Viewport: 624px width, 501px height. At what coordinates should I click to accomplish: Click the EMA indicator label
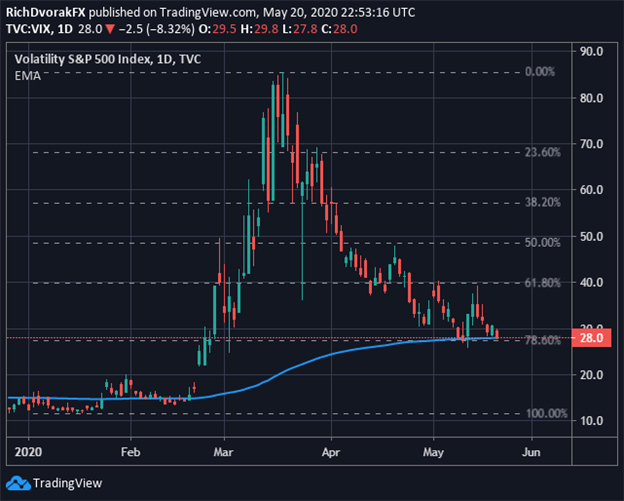tap(27, 76)
